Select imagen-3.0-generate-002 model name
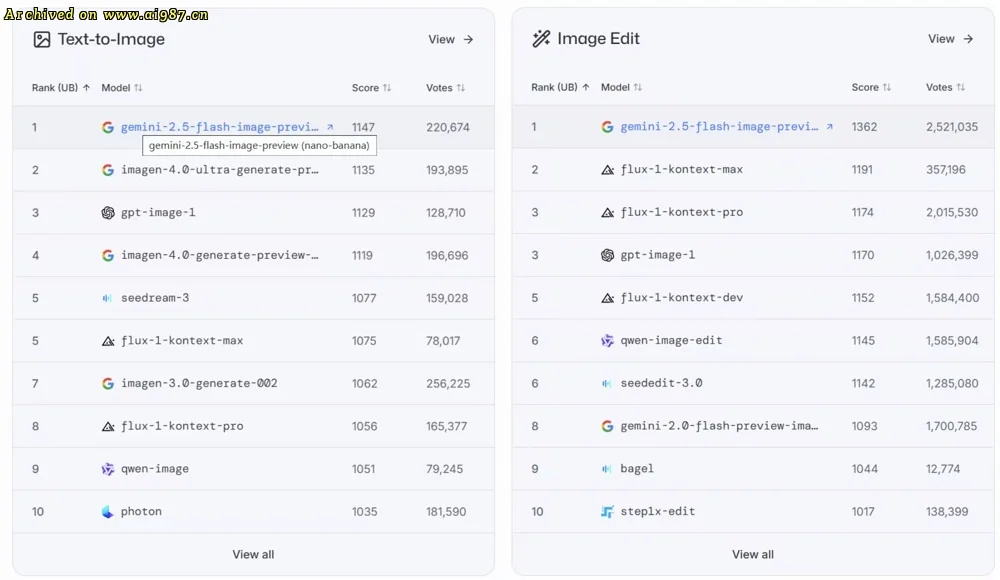This screenshot has width=1000, height=580. click(199, 383)
